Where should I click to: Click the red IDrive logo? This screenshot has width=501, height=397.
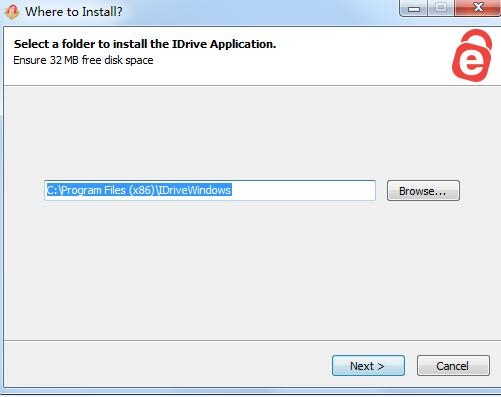(x=472, y=56)
